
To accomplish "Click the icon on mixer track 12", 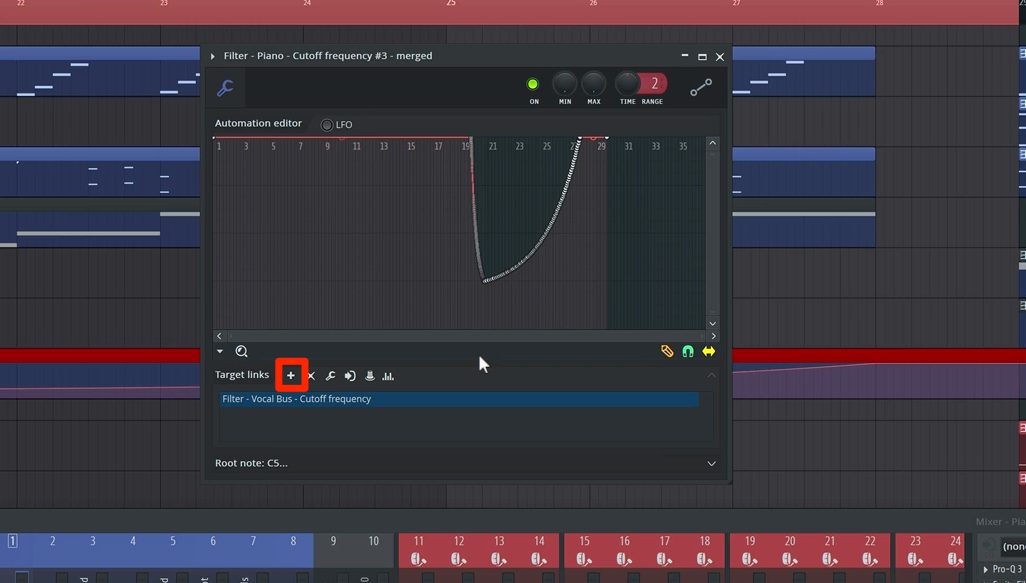I will point(458,559).
